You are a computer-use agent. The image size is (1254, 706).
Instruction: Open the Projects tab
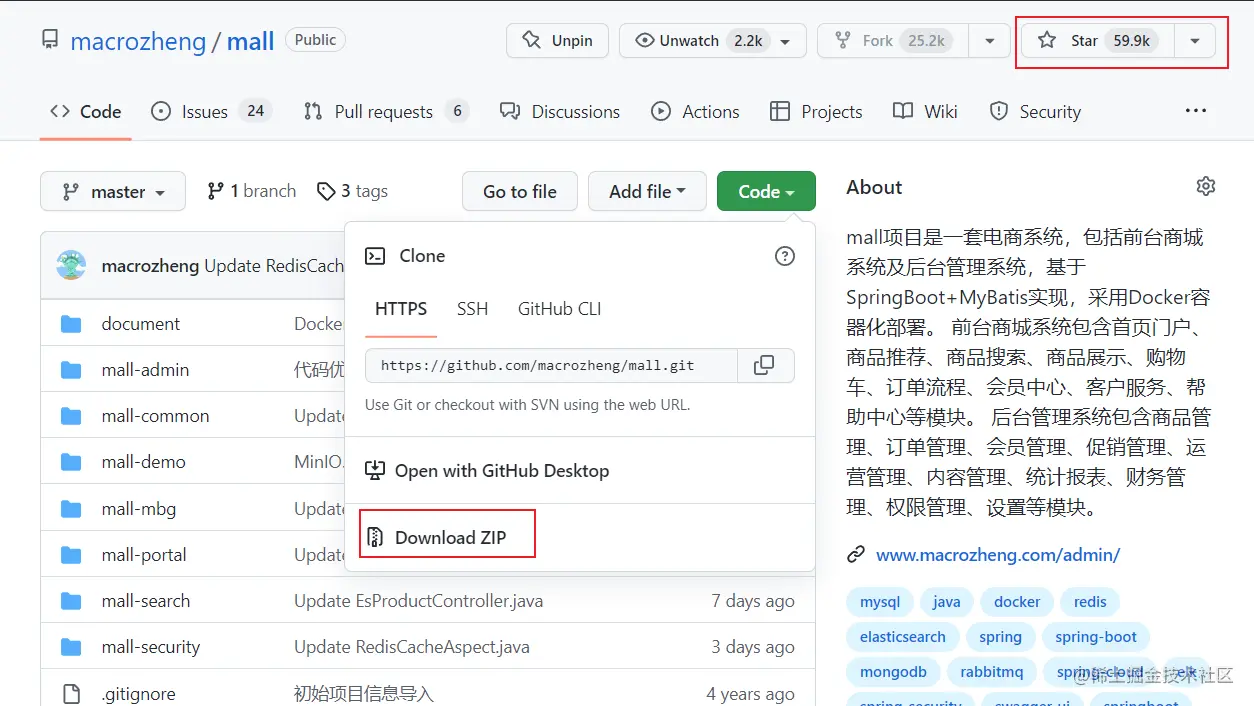tap(816, 111)
